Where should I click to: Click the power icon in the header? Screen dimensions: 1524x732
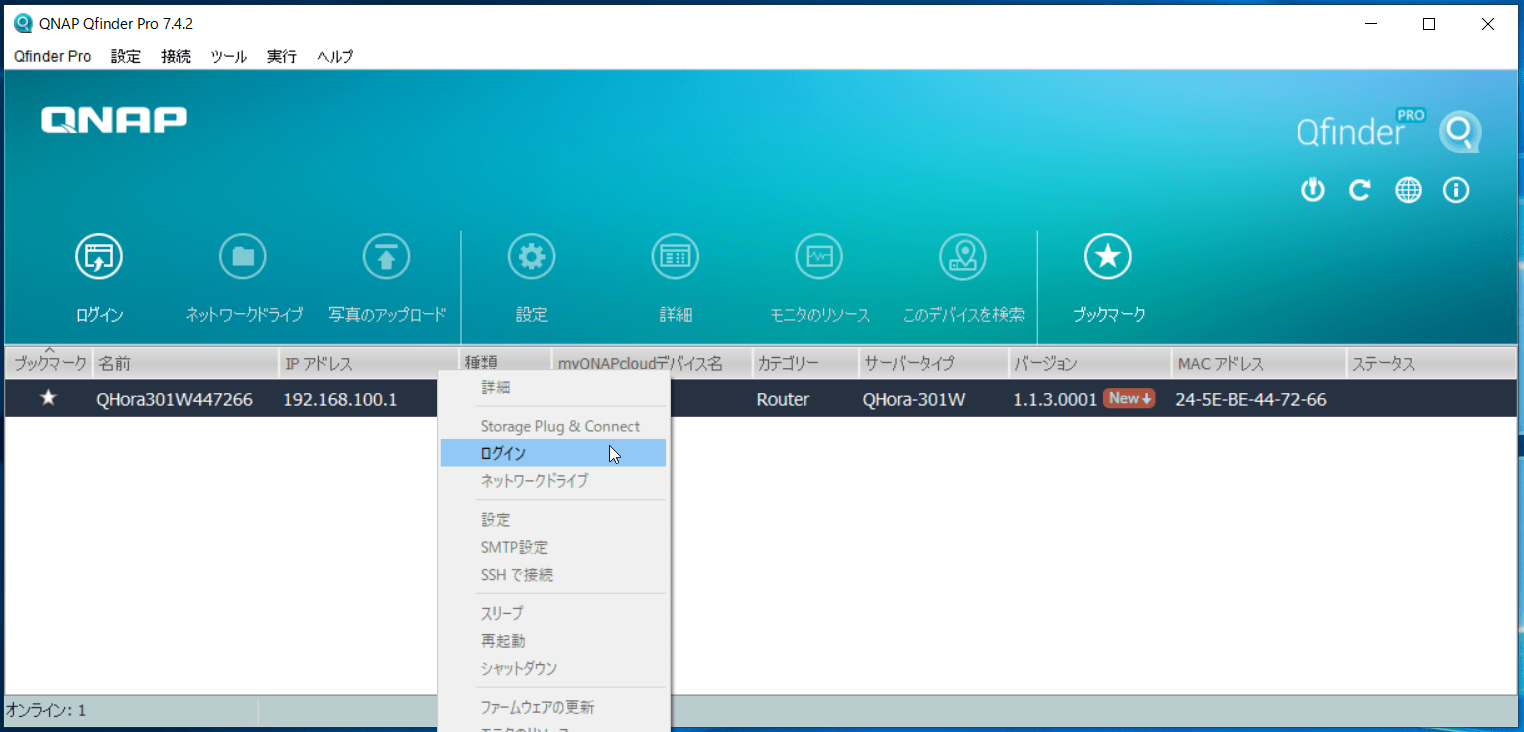[1312, 190]
